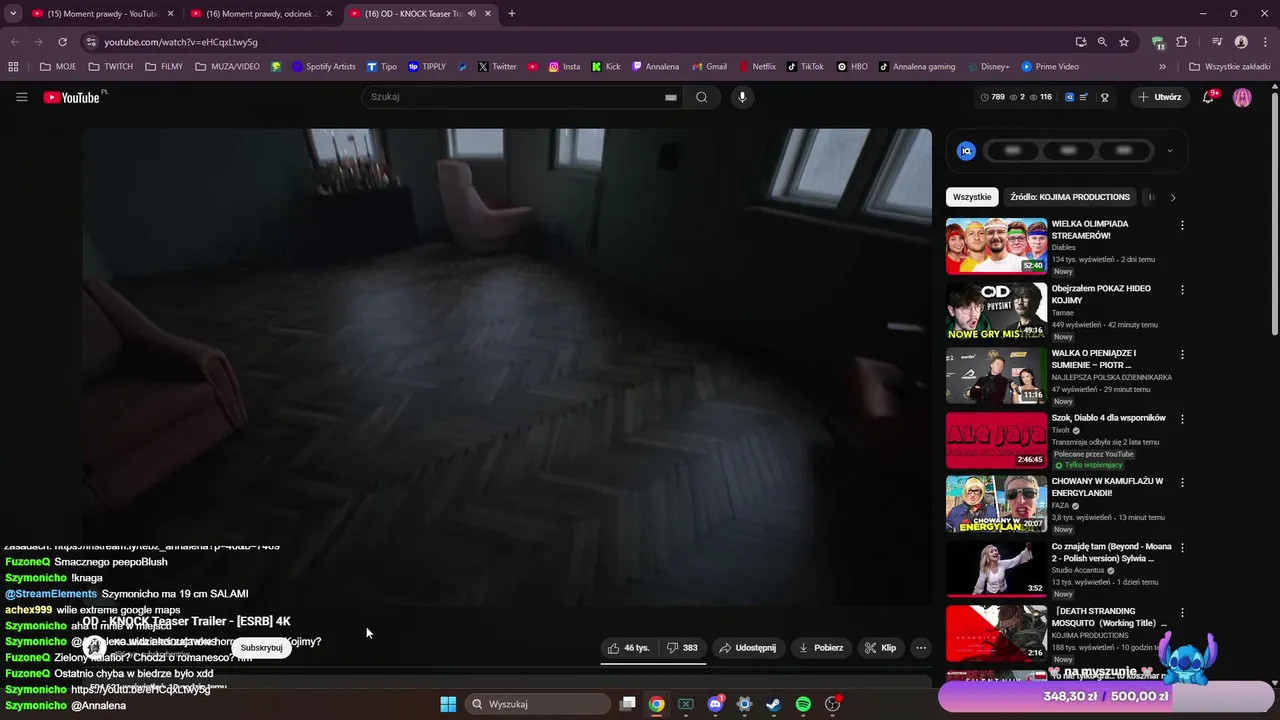Viewport: 1280px width, 720px height.
Task: Open the Chrome apps grid shortcut
Action: pos(13,67)
